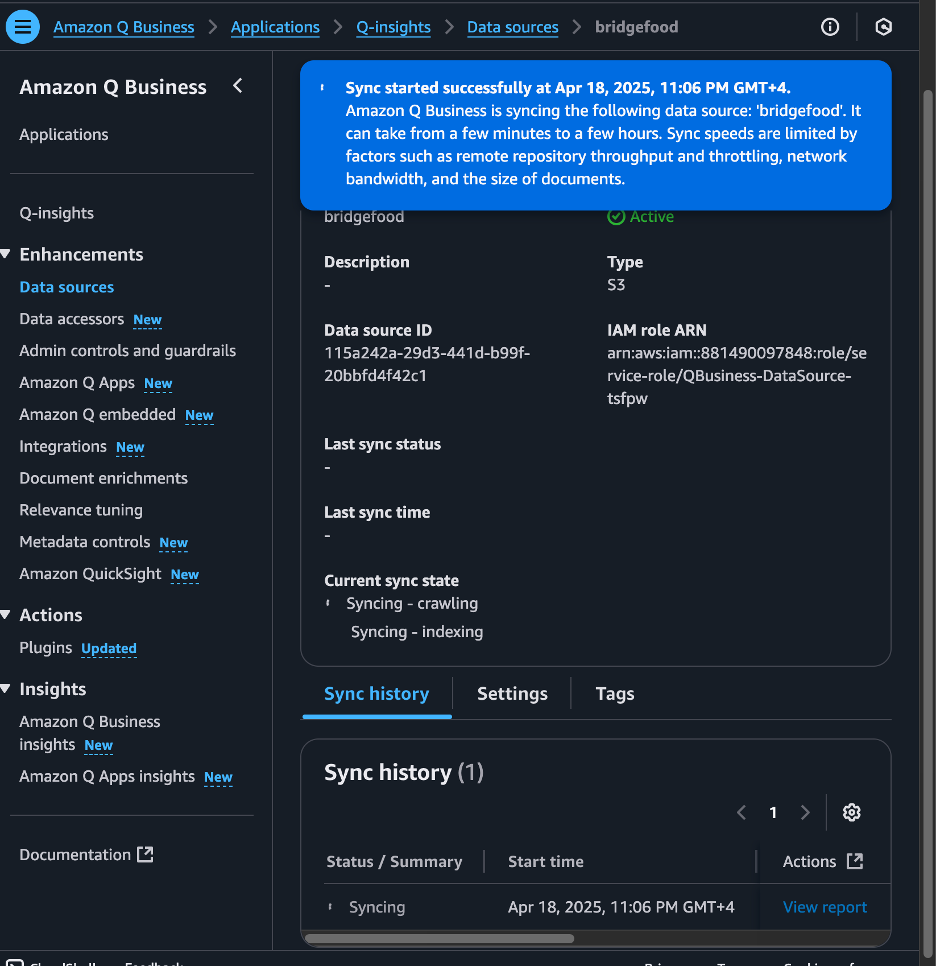Open the hamburger navigation menu

pyautogui.click(x=23, y=27)
